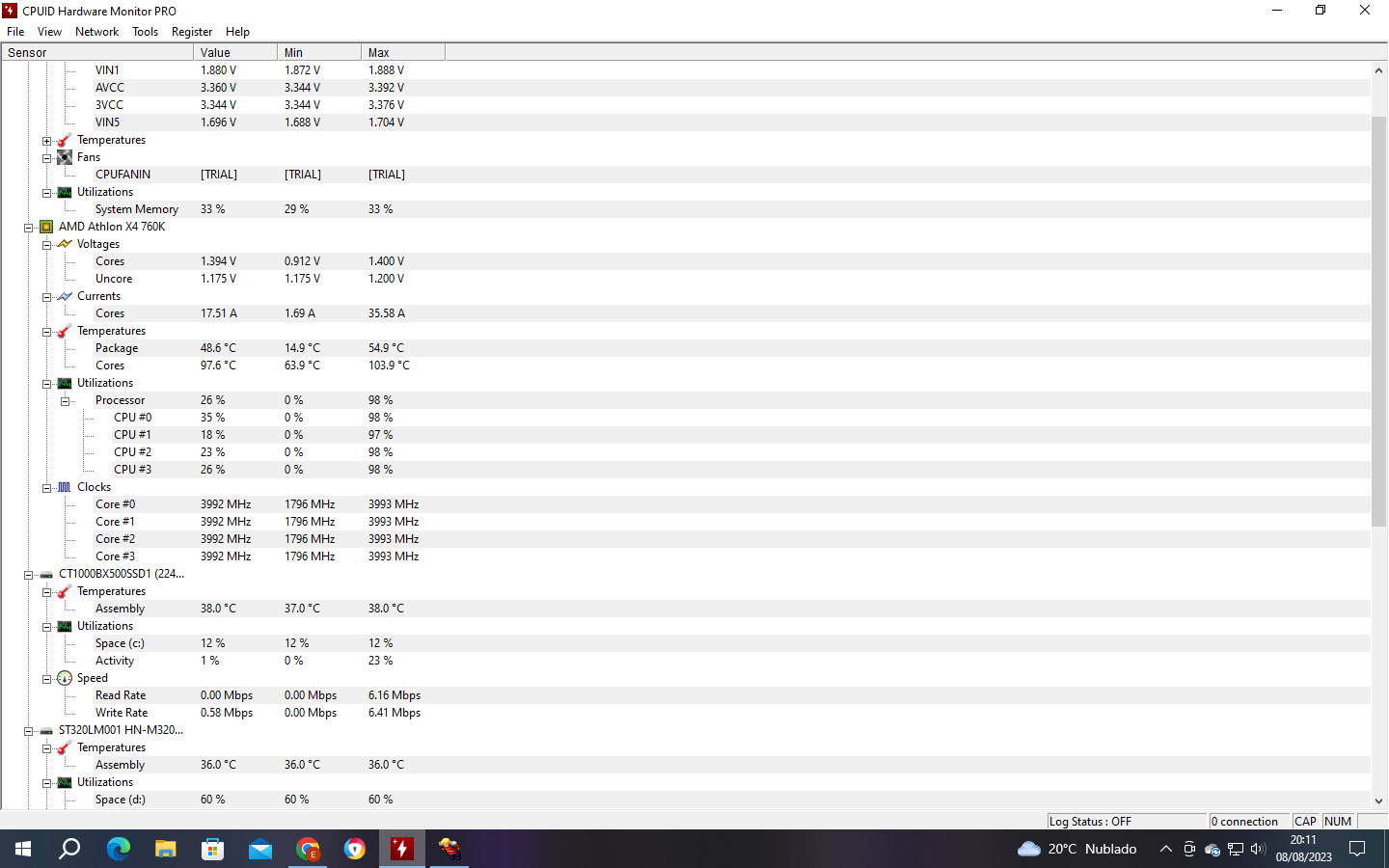Open the Help menu

tap(237, 32)
